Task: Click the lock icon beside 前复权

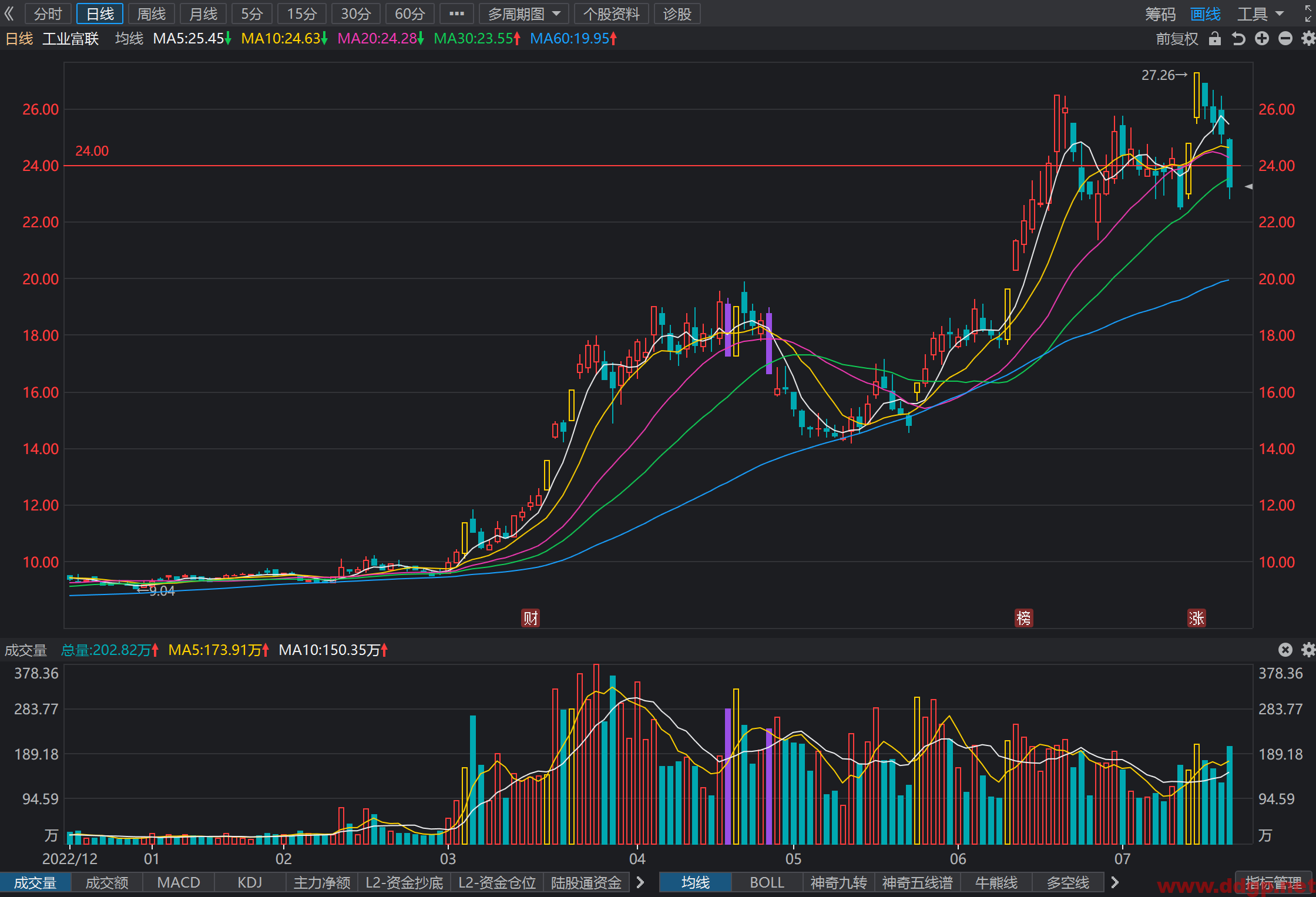Action: pyautogui.click(x=1214, y=39)
